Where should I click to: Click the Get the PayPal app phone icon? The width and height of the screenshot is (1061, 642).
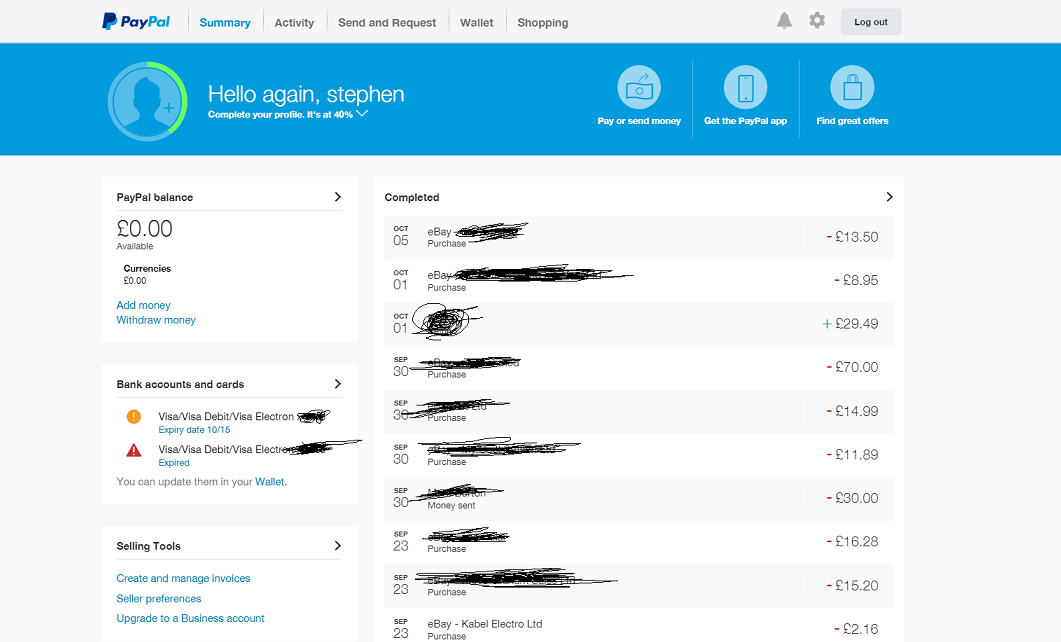point(745,87)
